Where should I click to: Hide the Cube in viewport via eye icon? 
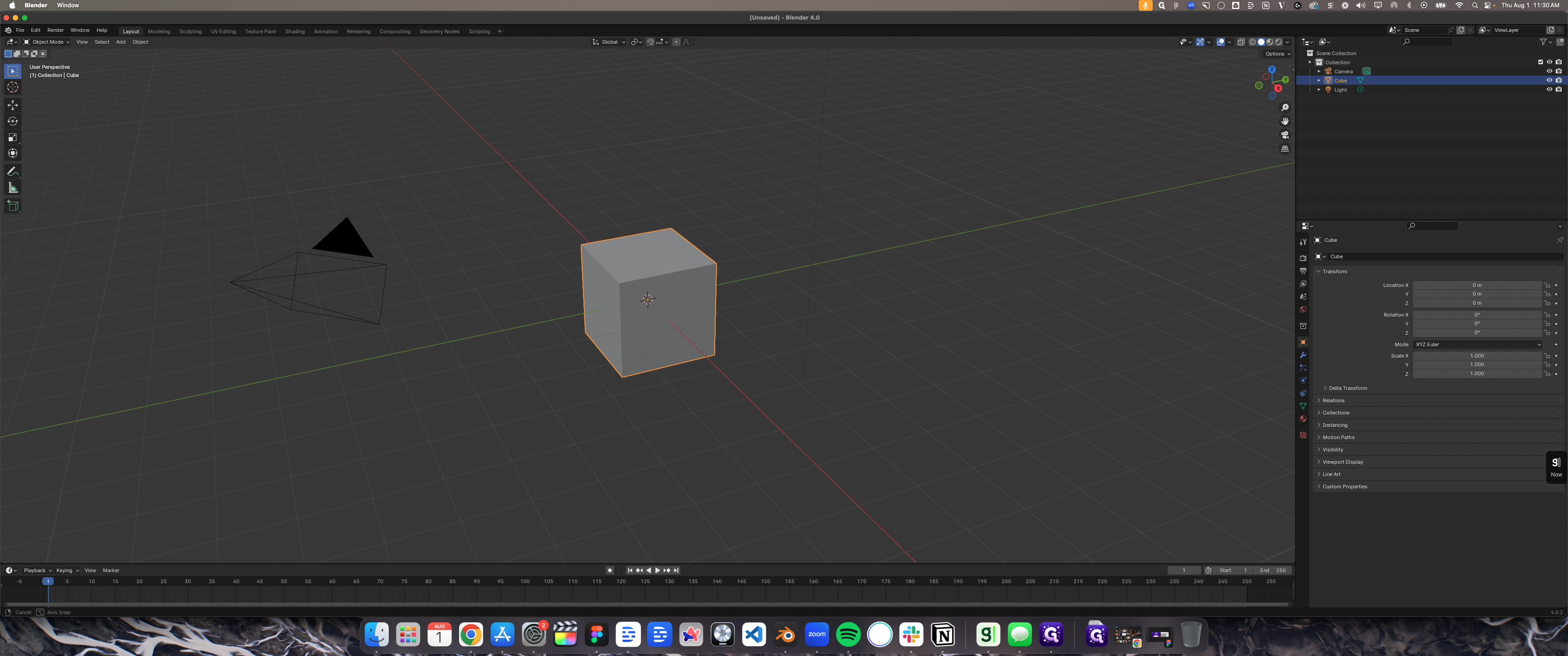(x=1549, y=80)
